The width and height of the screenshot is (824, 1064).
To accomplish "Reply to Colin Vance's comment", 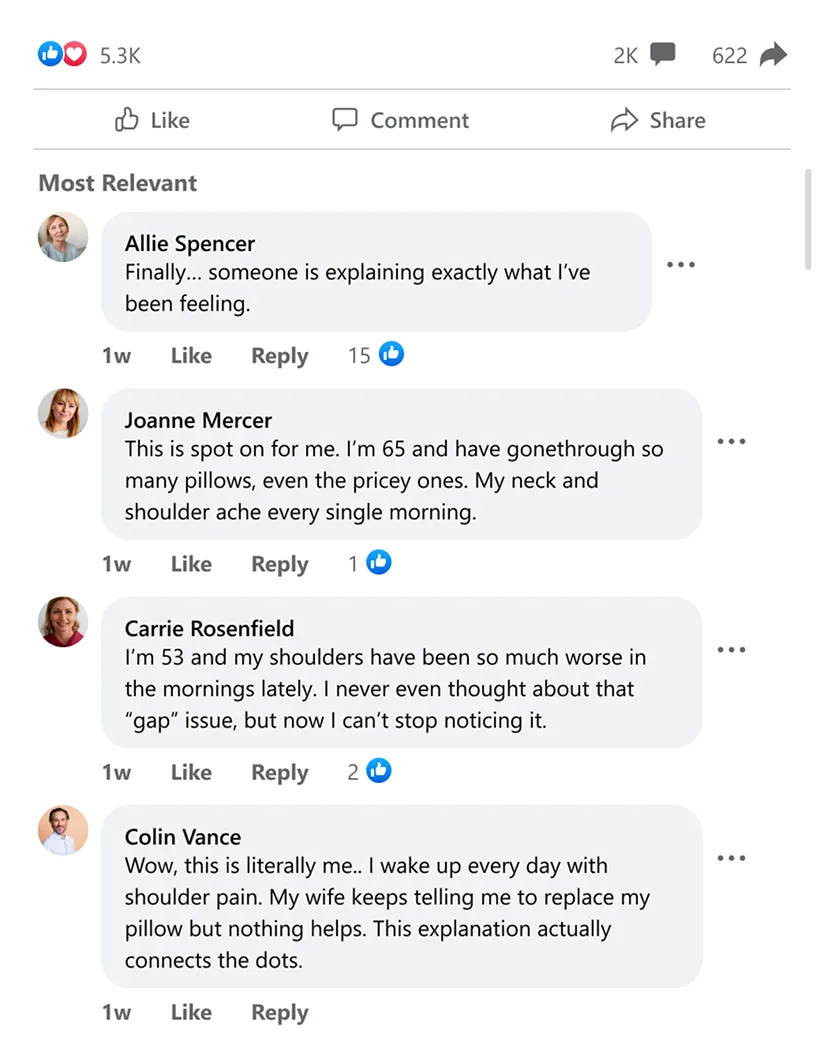I will click(x=279, y=1012).
